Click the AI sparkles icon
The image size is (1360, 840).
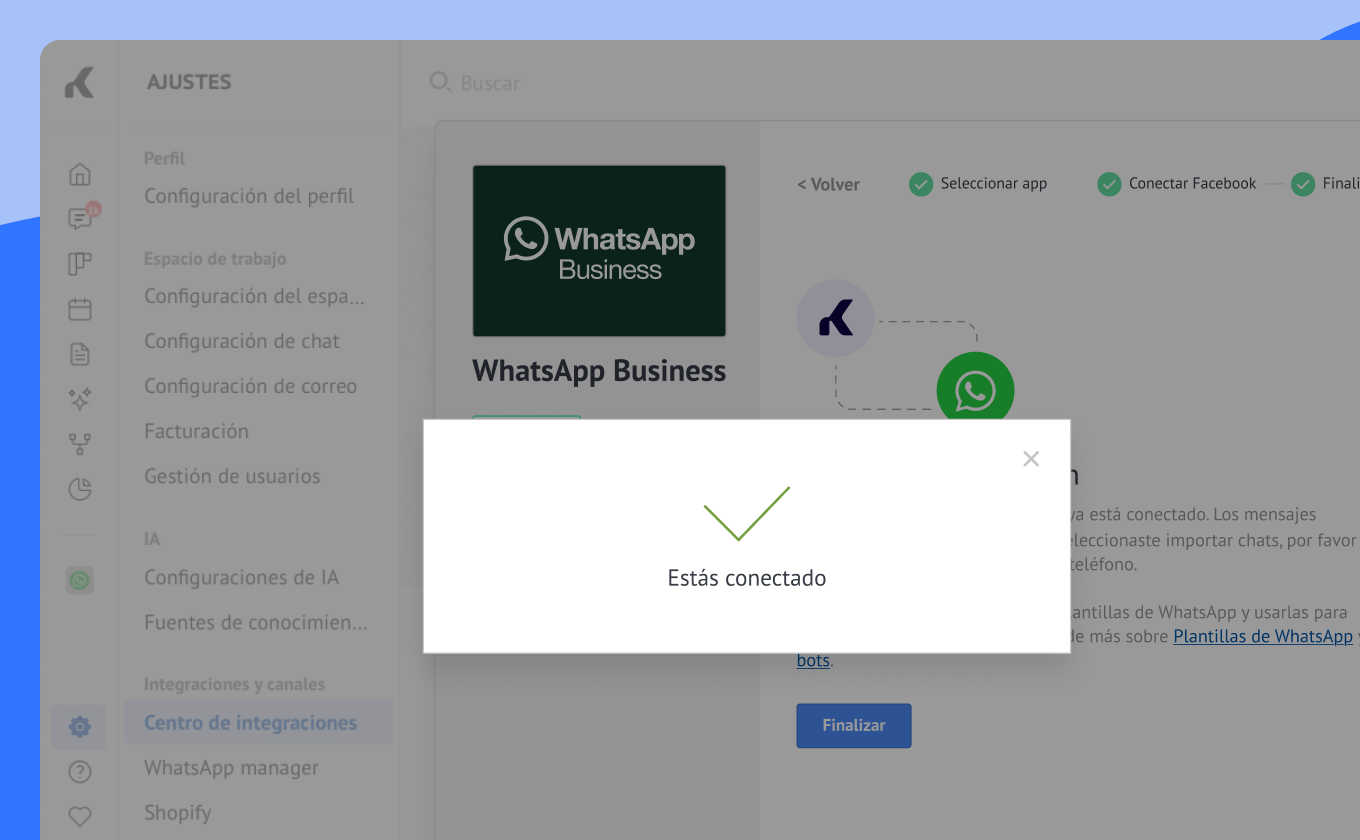[80, 399]
